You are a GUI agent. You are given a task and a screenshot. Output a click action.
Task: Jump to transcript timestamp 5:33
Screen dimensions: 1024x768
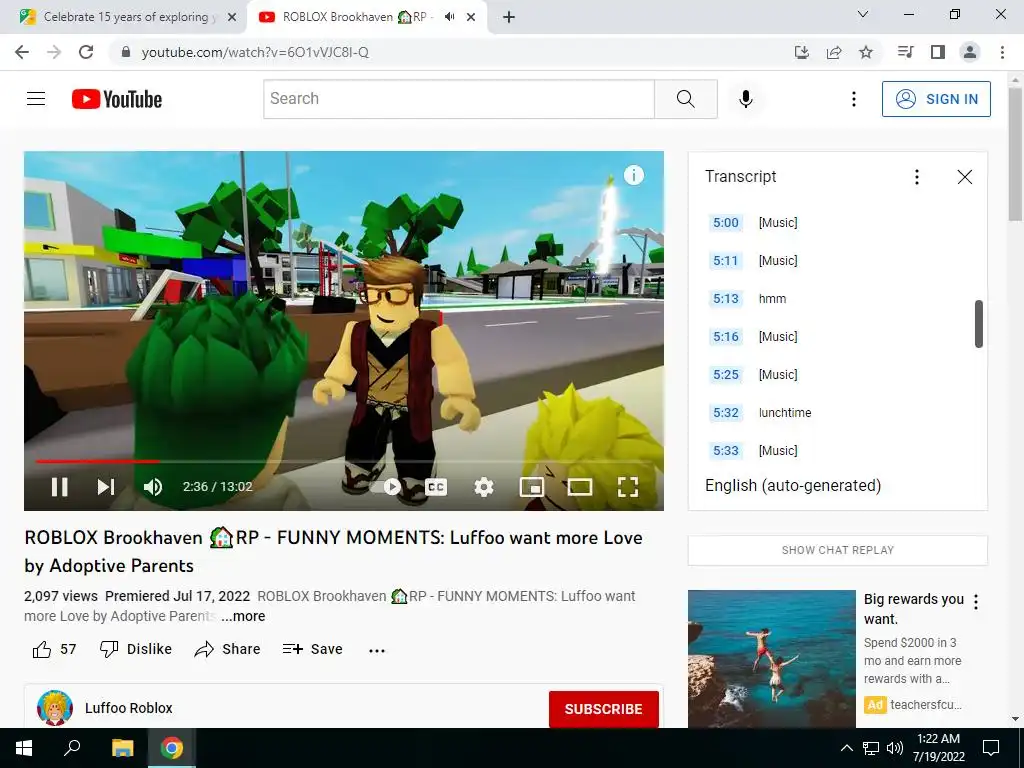click(x=726, y=451)
